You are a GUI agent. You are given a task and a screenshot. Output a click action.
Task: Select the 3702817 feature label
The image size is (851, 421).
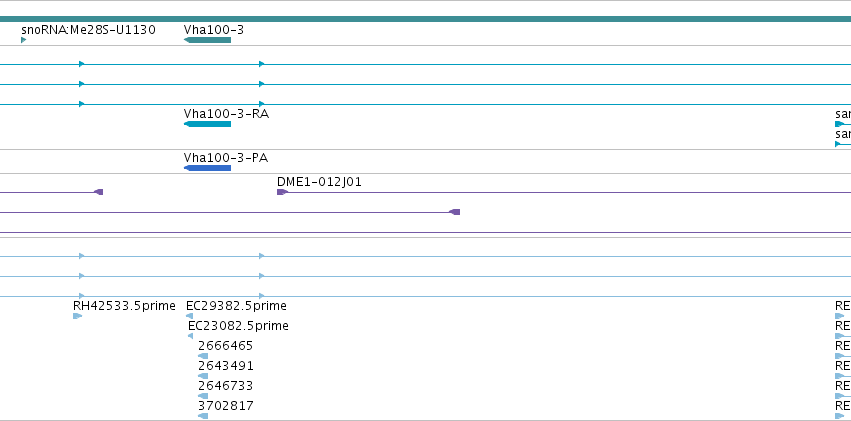point(226,406)
